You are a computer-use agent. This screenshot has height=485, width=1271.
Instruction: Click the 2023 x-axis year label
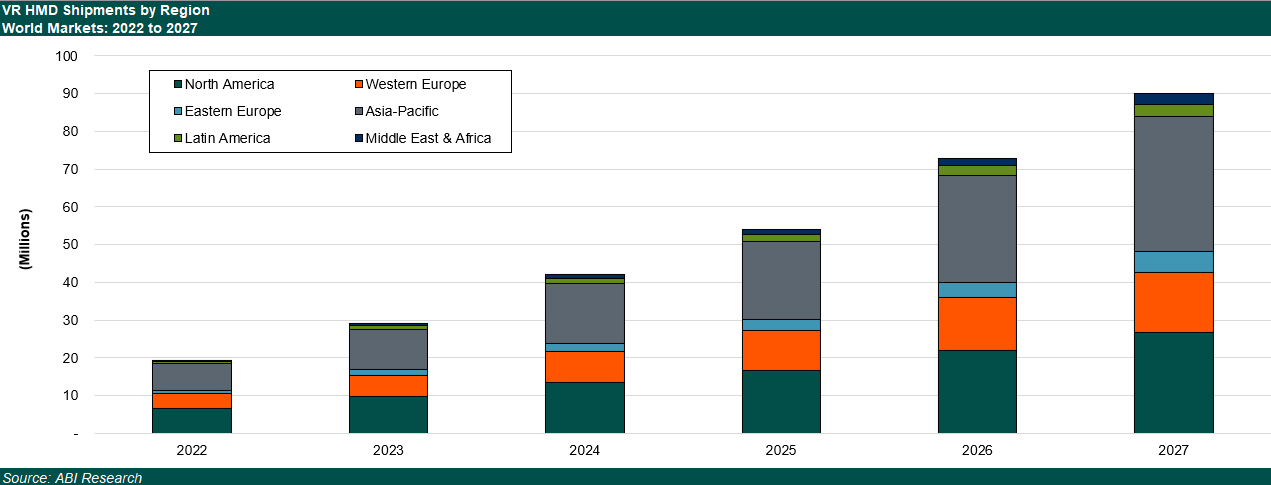388,452
